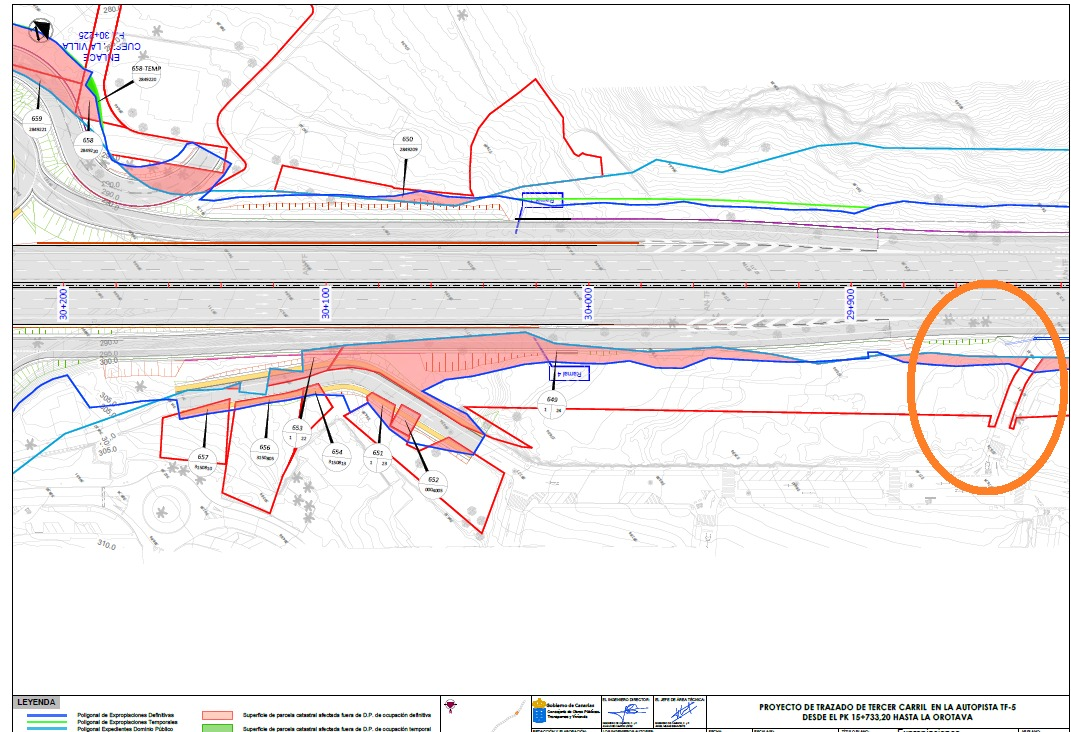
Task: Click the north arrow compass symbol
Action: pos(42,31)
